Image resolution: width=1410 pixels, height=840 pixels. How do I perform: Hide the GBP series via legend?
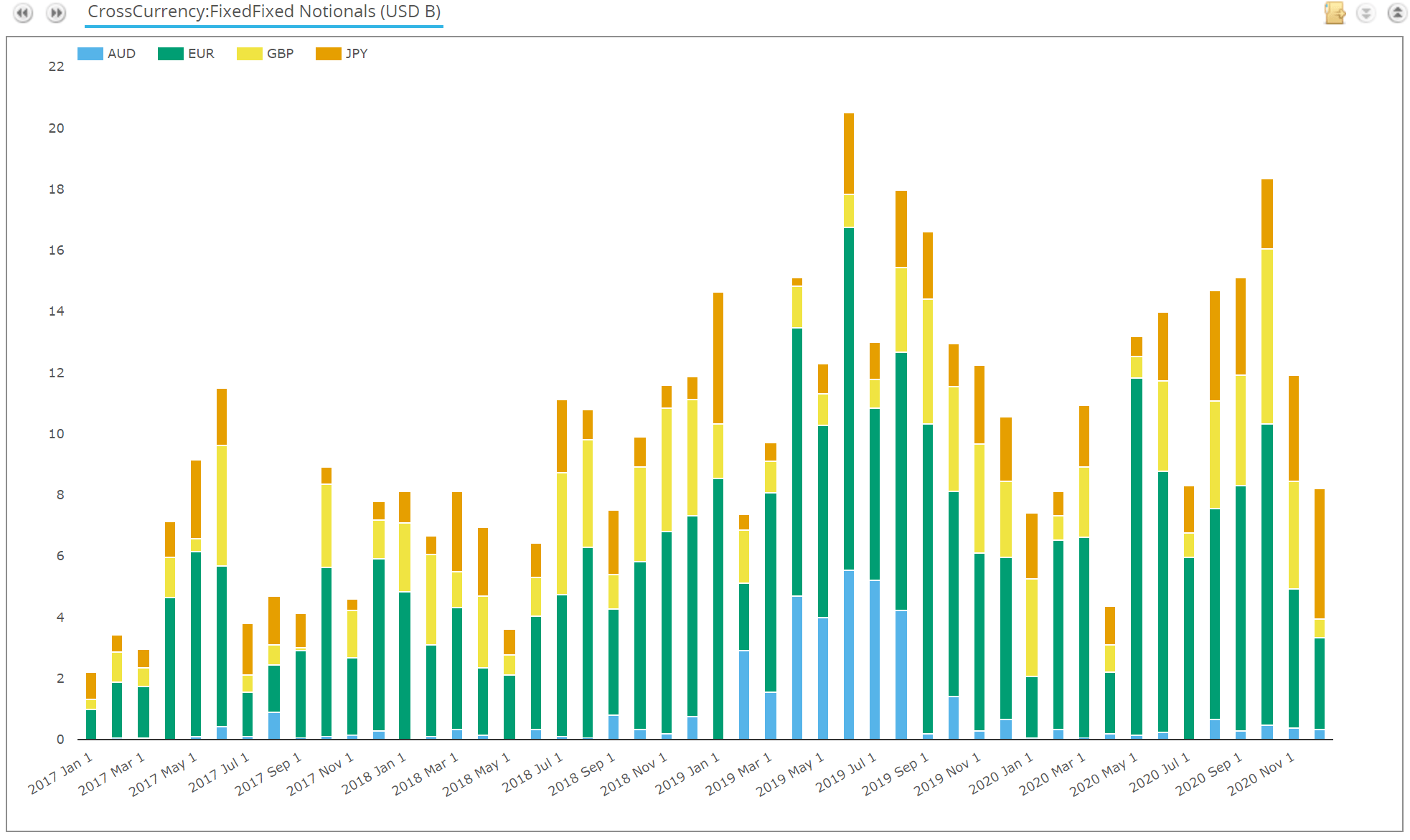tap(280, 54)
